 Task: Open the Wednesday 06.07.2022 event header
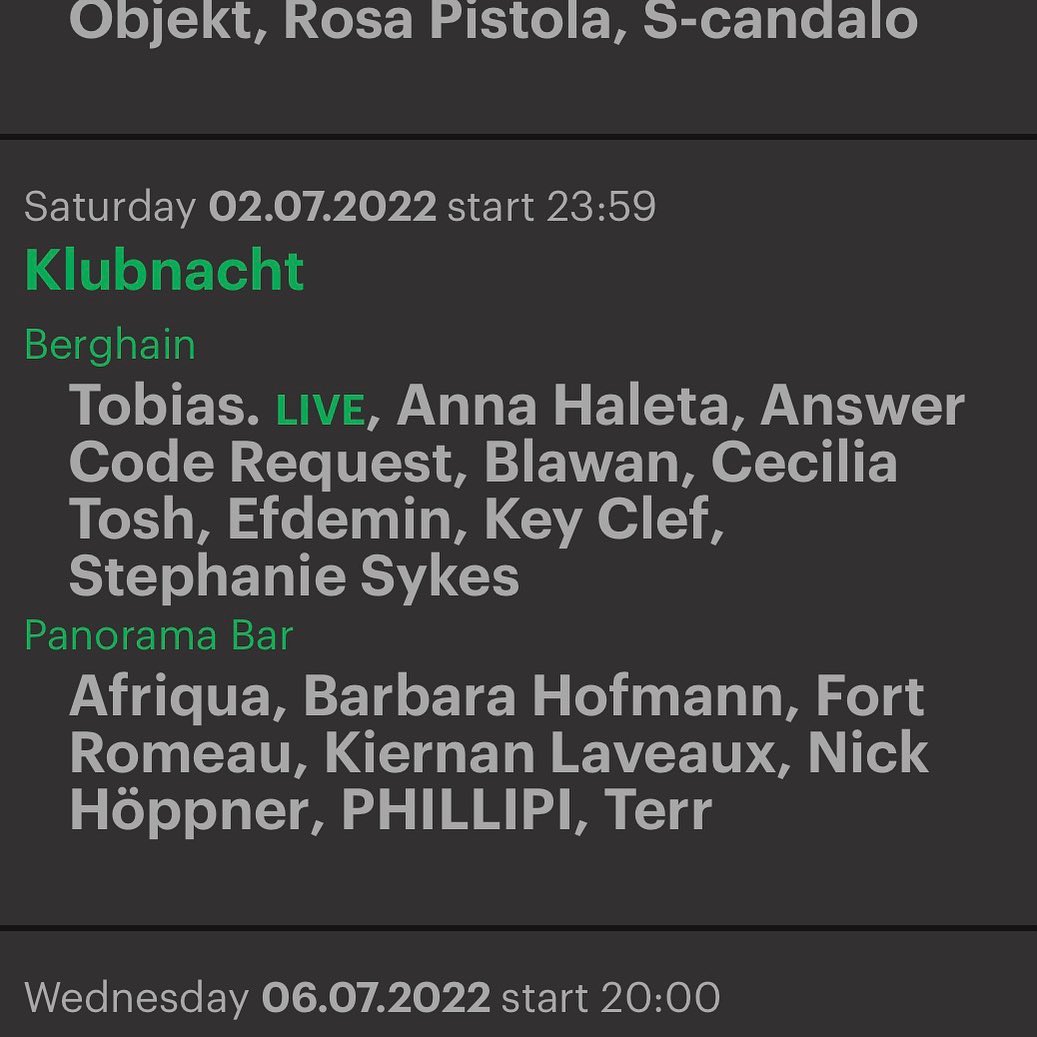point(371,998)
